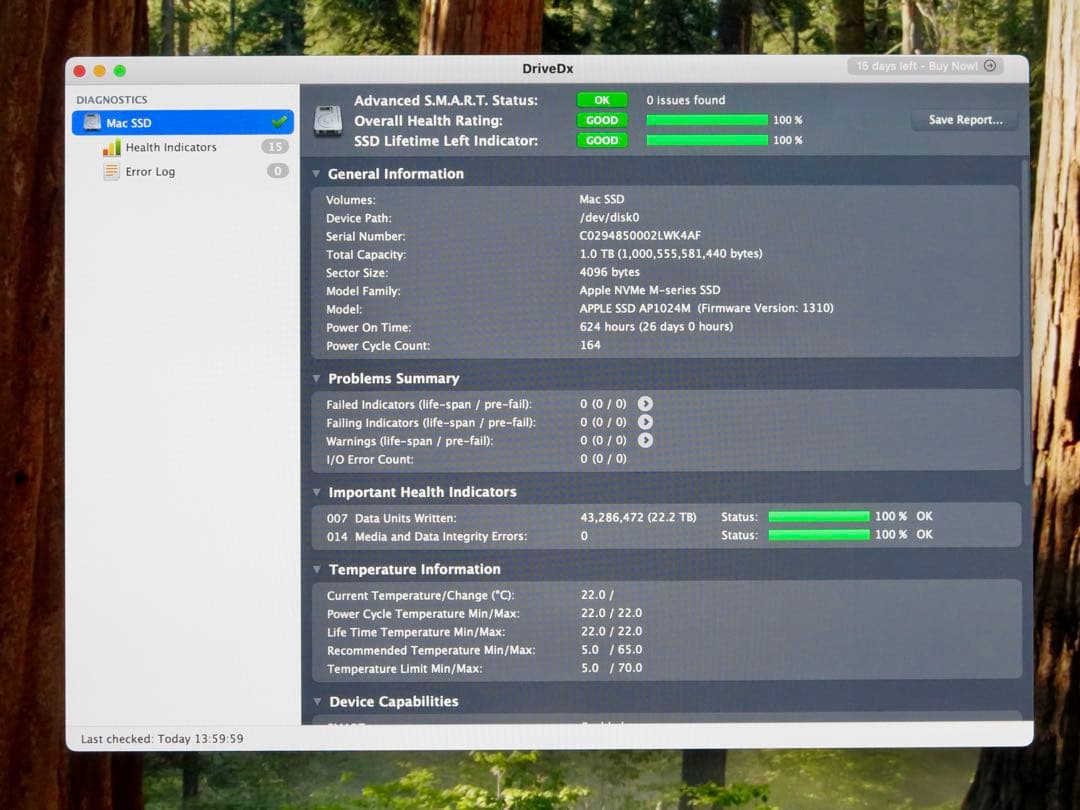View details arrow next to Warnings row
This screenshot has width=1080, height=810.
coord(645,440)
